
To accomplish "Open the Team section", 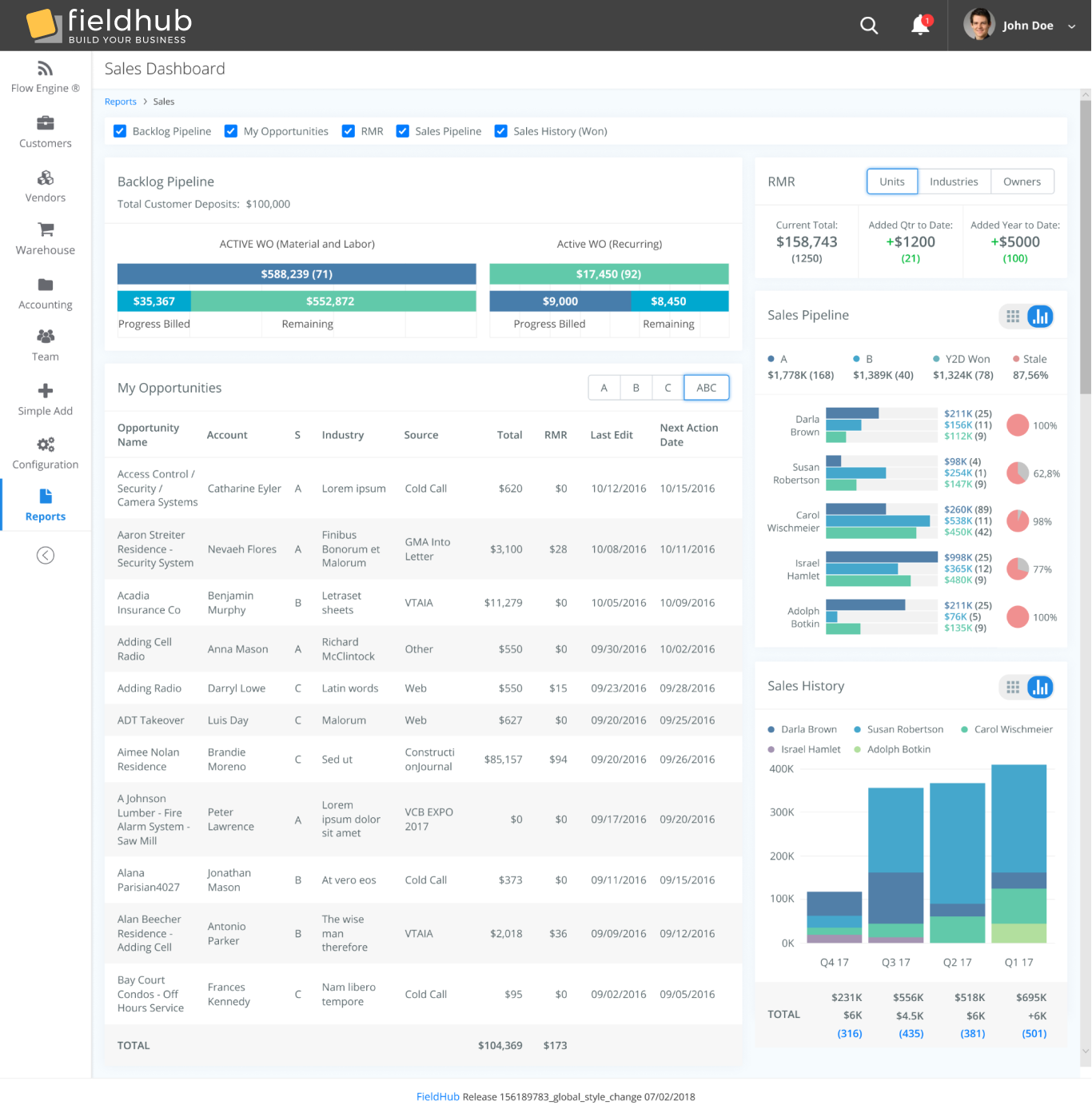I will coord(45,344).
